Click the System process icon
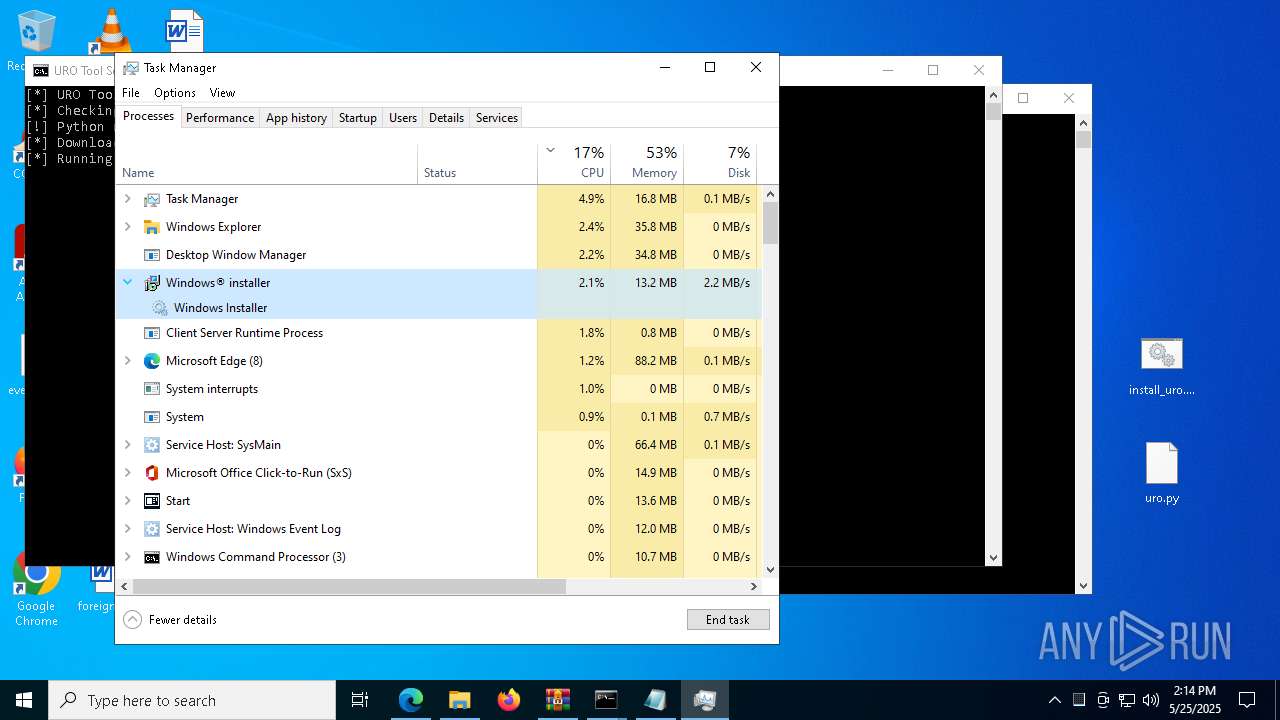 (x=152, y=417)
